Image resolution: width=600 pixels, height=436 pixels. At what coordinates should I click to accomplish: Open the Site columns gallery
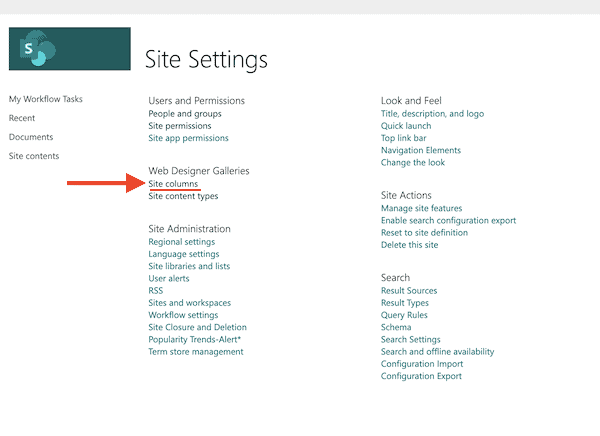173,184
